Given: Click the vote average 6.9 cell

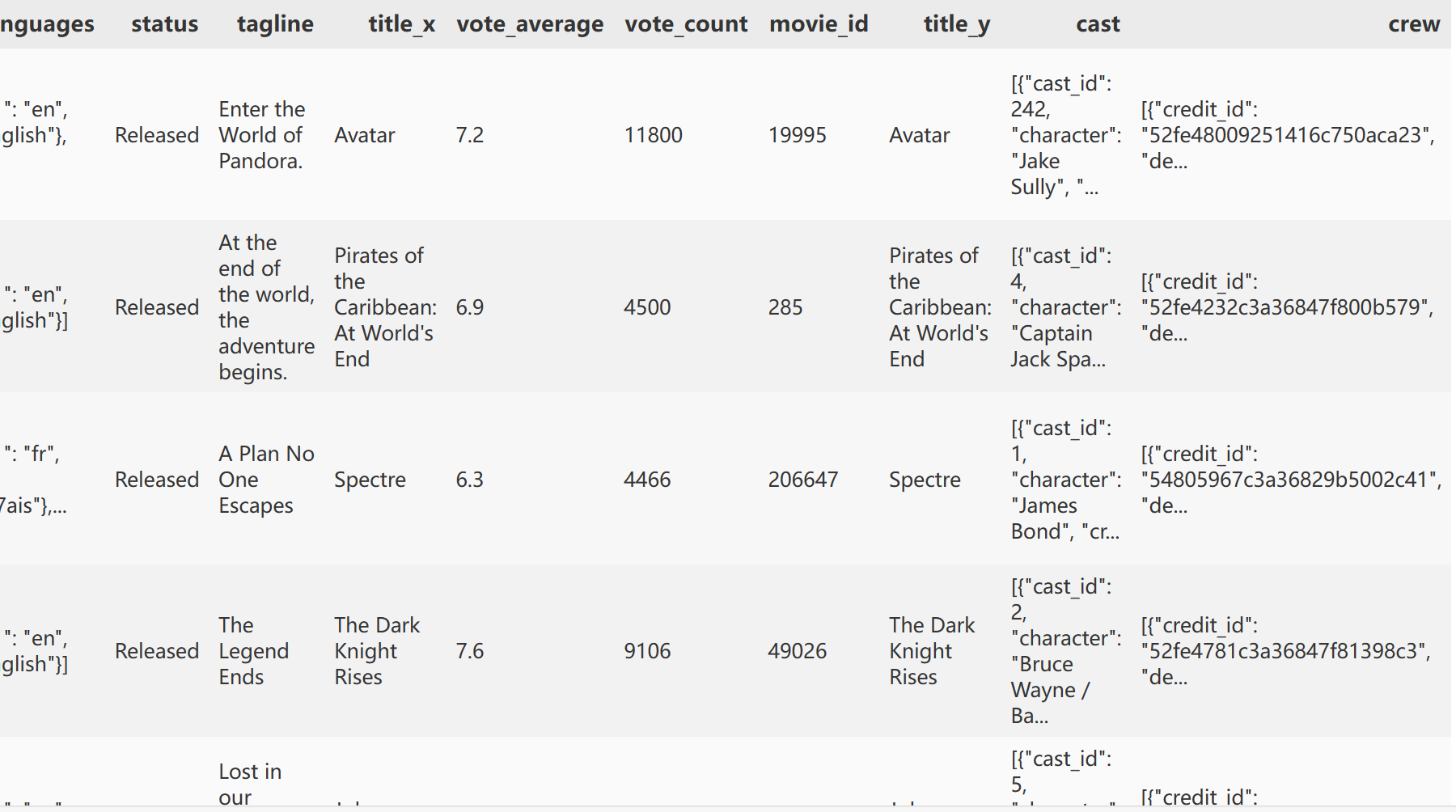Looking at the screenshot, I should pyautogui.click(x=469, y=307).
